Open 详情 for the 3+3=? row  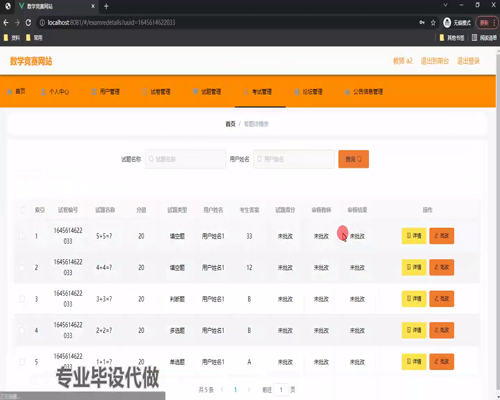point(414,299)
